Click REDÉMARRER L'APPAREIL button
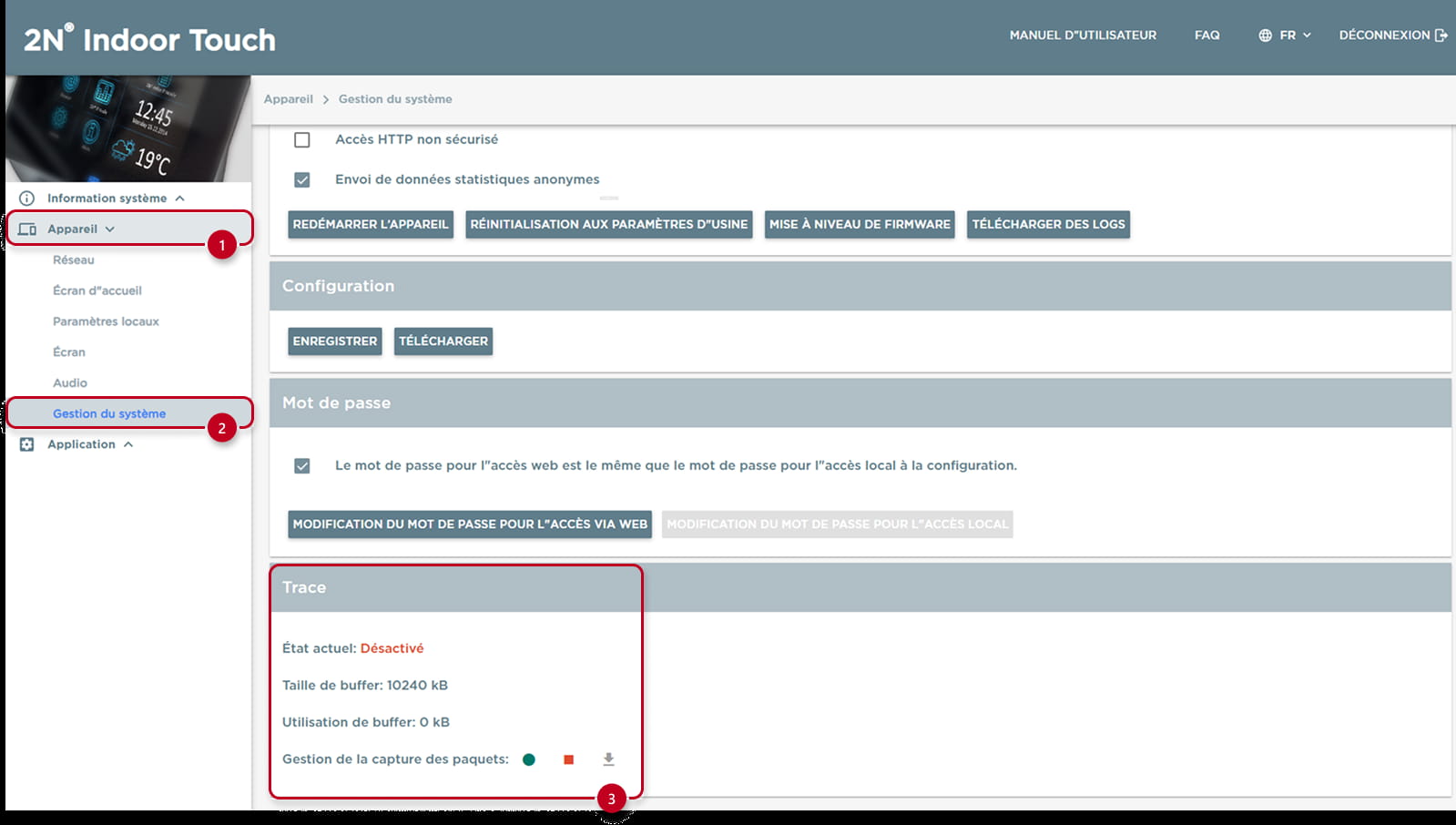 371,225
